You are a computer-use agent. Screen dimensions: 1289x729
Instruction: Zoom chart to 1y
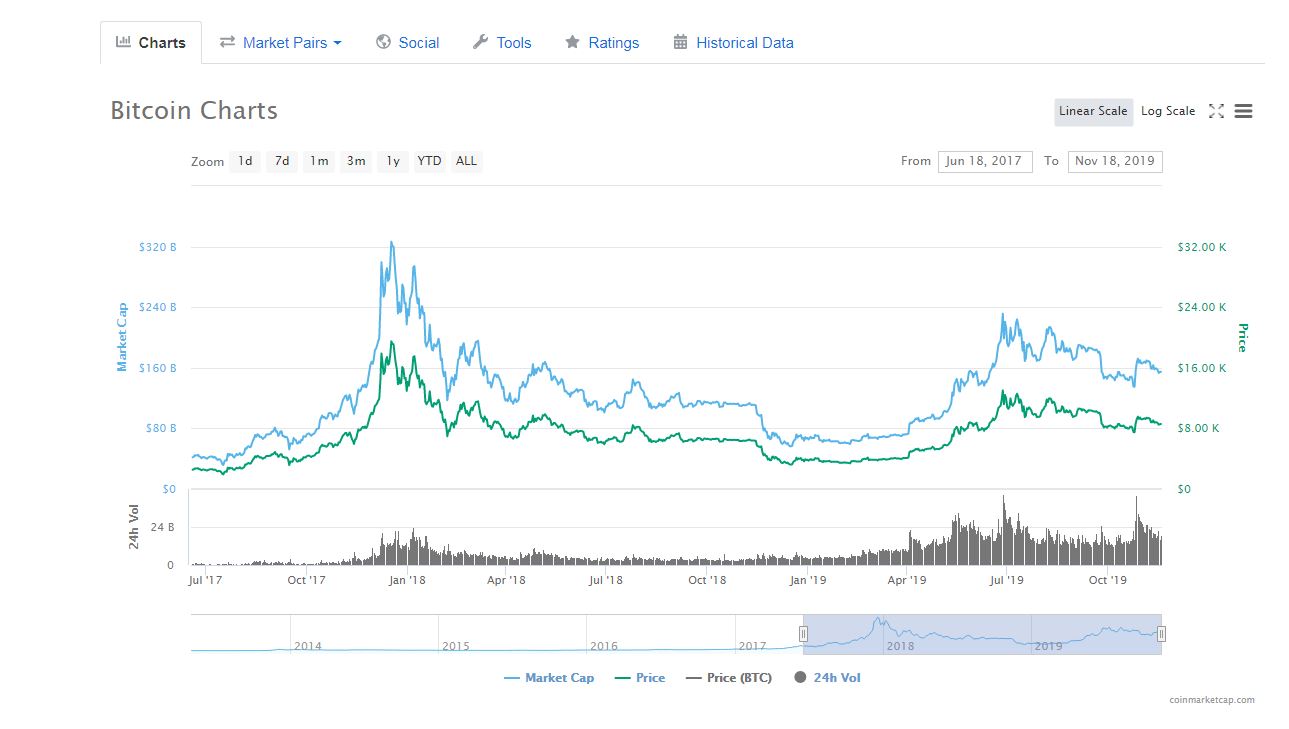(393, 161)
